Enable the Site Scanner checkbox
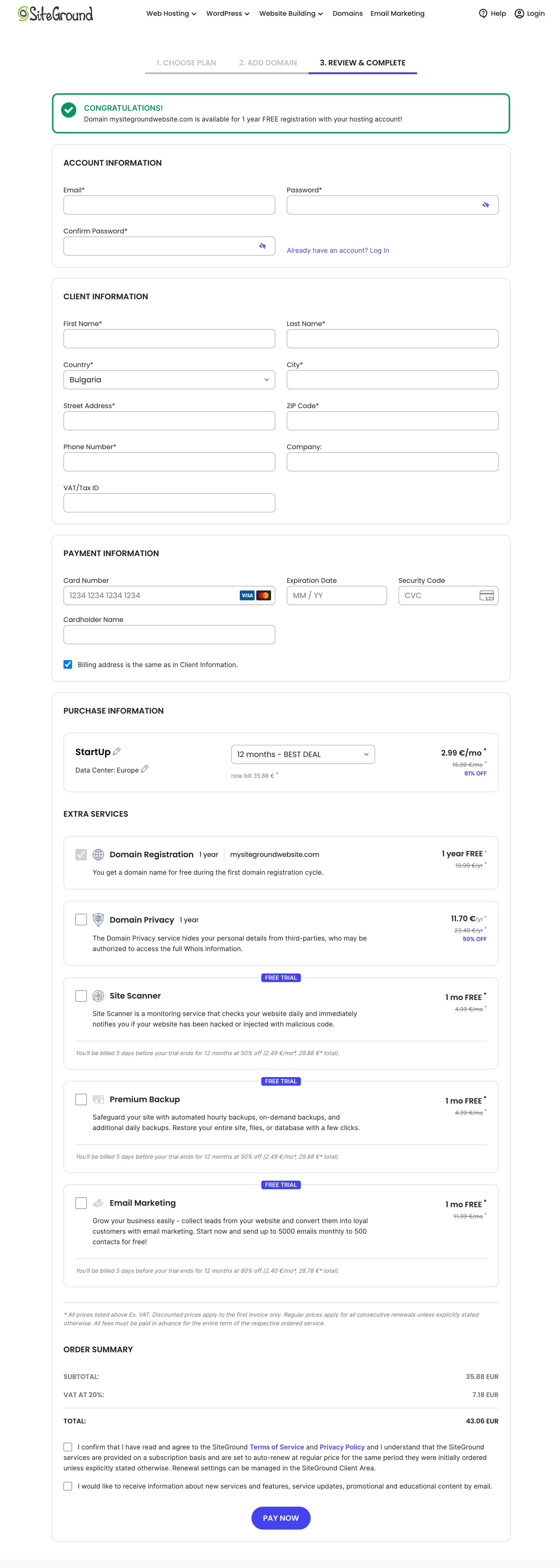This screenshot has width=560, height=1568. pyautogui.click(x=81, y=996)
